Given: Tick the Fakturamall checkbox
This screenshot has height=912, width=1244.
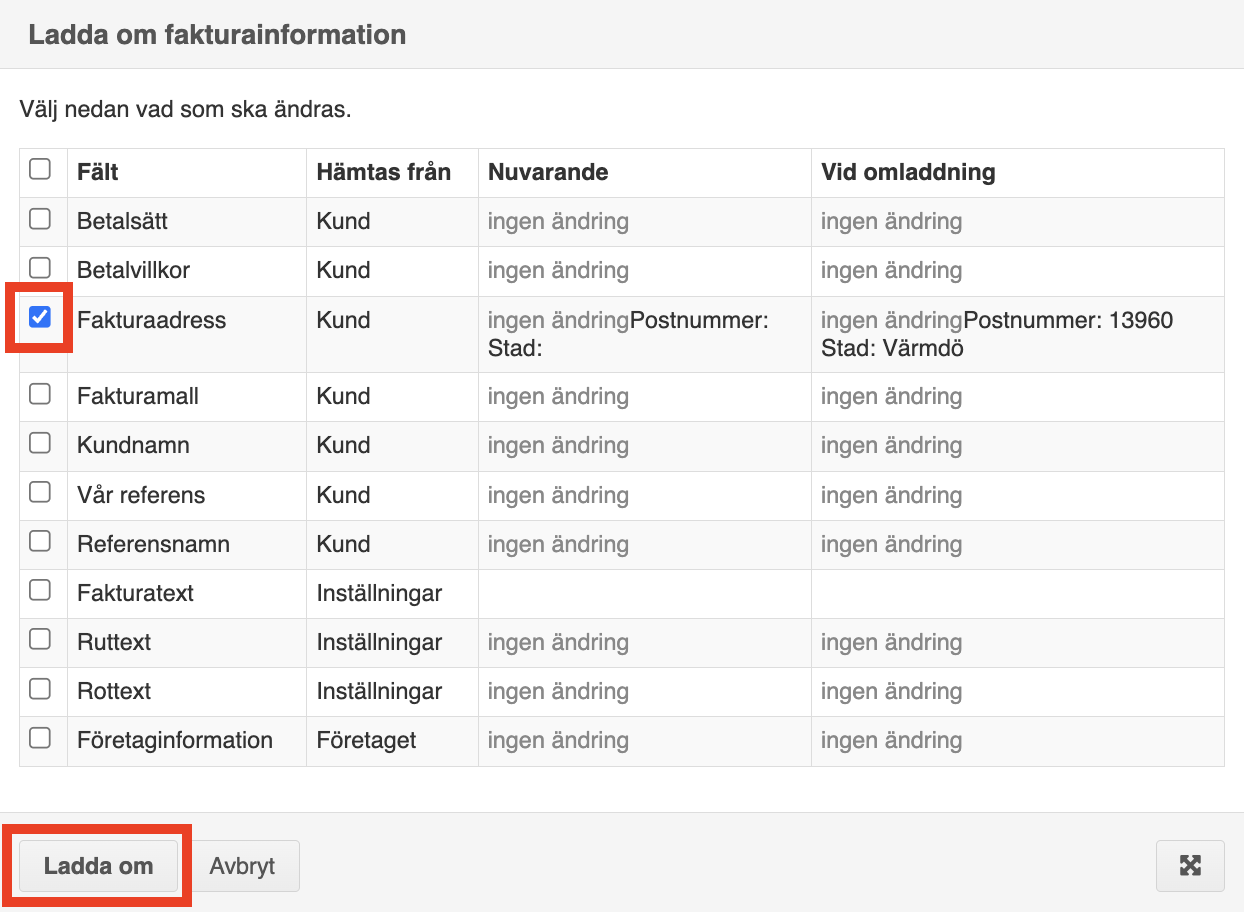Looking at the screenshot, I should 40,393.
